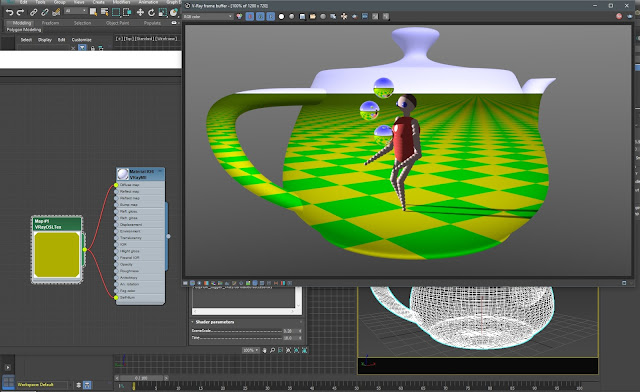Open the 100% zoom dropdown in material editor
The width and height of the screenshot is (640, 392).
pos(250,350)
